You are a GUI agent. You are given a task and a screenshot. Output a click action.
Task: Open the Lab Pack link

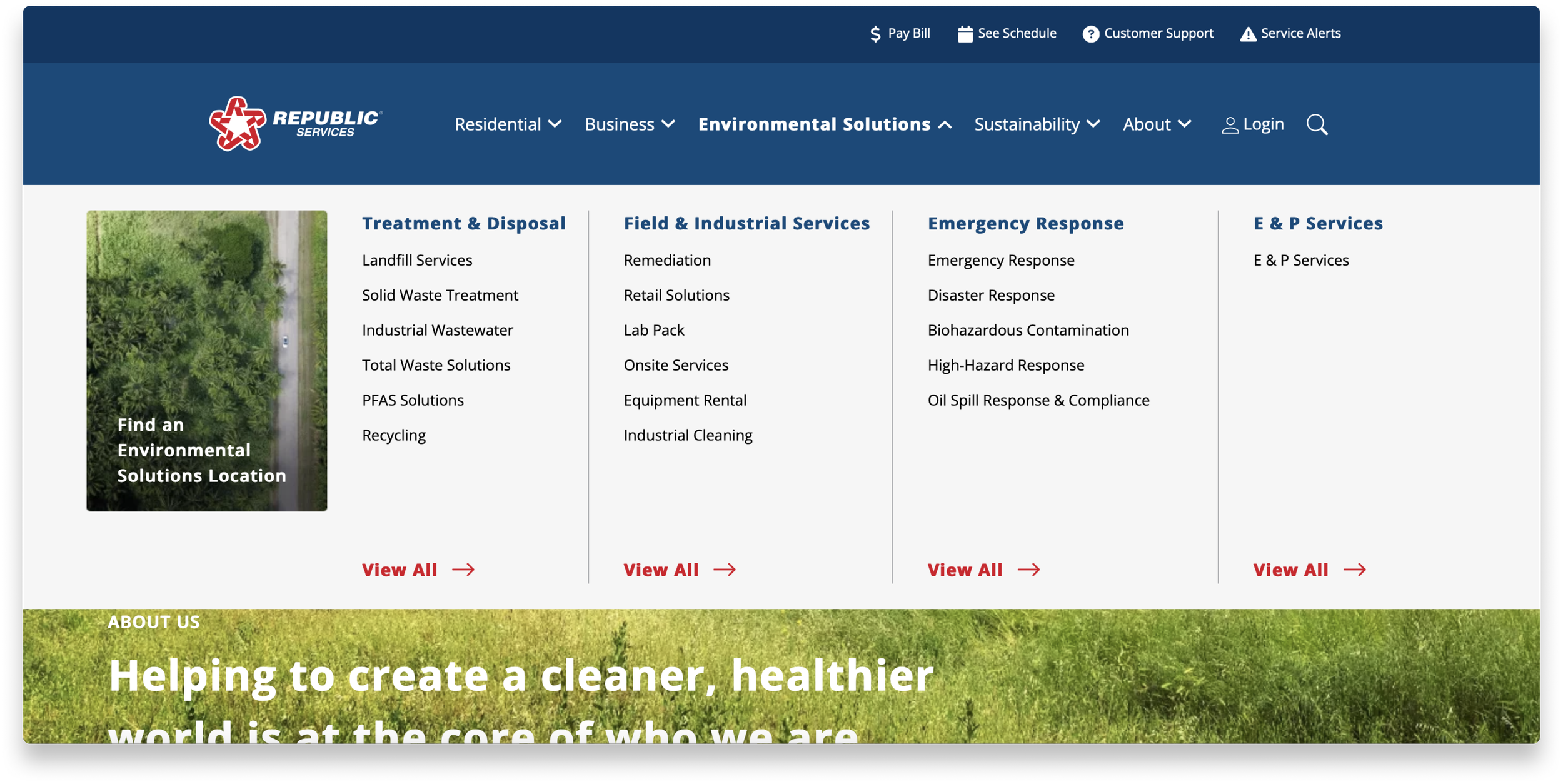653,330
